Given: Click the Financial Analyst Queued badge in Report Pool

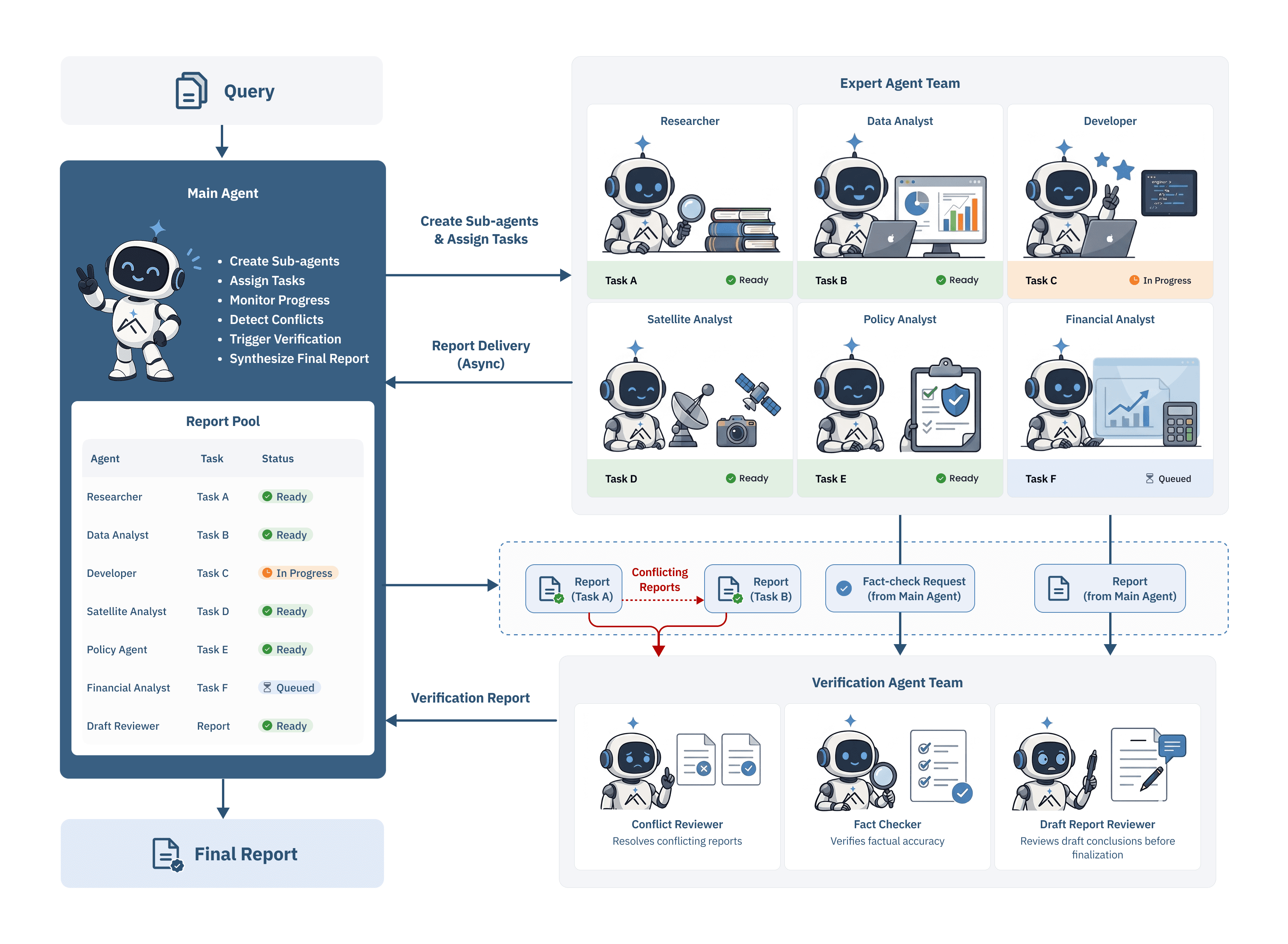Looking at the screenshot, I should pos(289,688).
